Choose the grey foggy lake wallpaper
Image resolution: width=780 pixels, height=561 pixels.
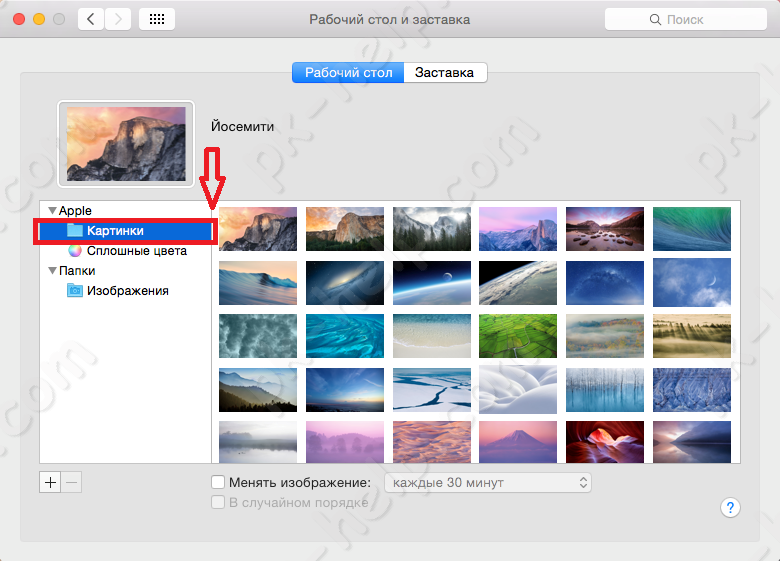click(x=258, y=442)
